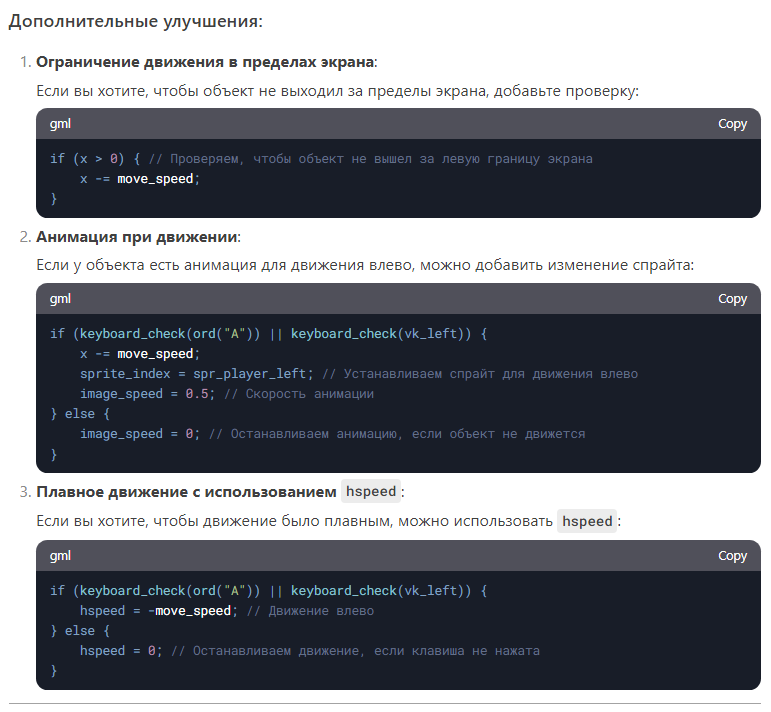Copy the hspeed smooth movement code
Screen dimensions: 771x712
(x=732, y=556)
